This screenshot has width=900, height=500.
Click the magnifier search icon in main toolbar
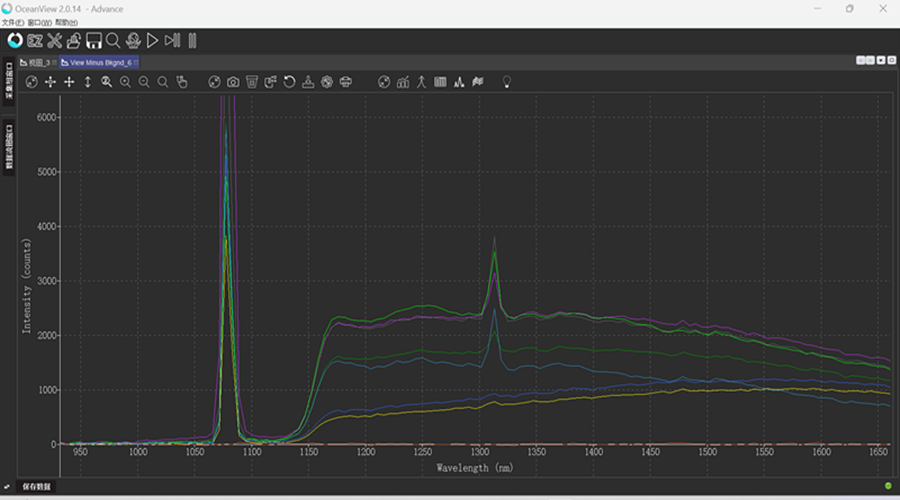[x=114, y=41]
